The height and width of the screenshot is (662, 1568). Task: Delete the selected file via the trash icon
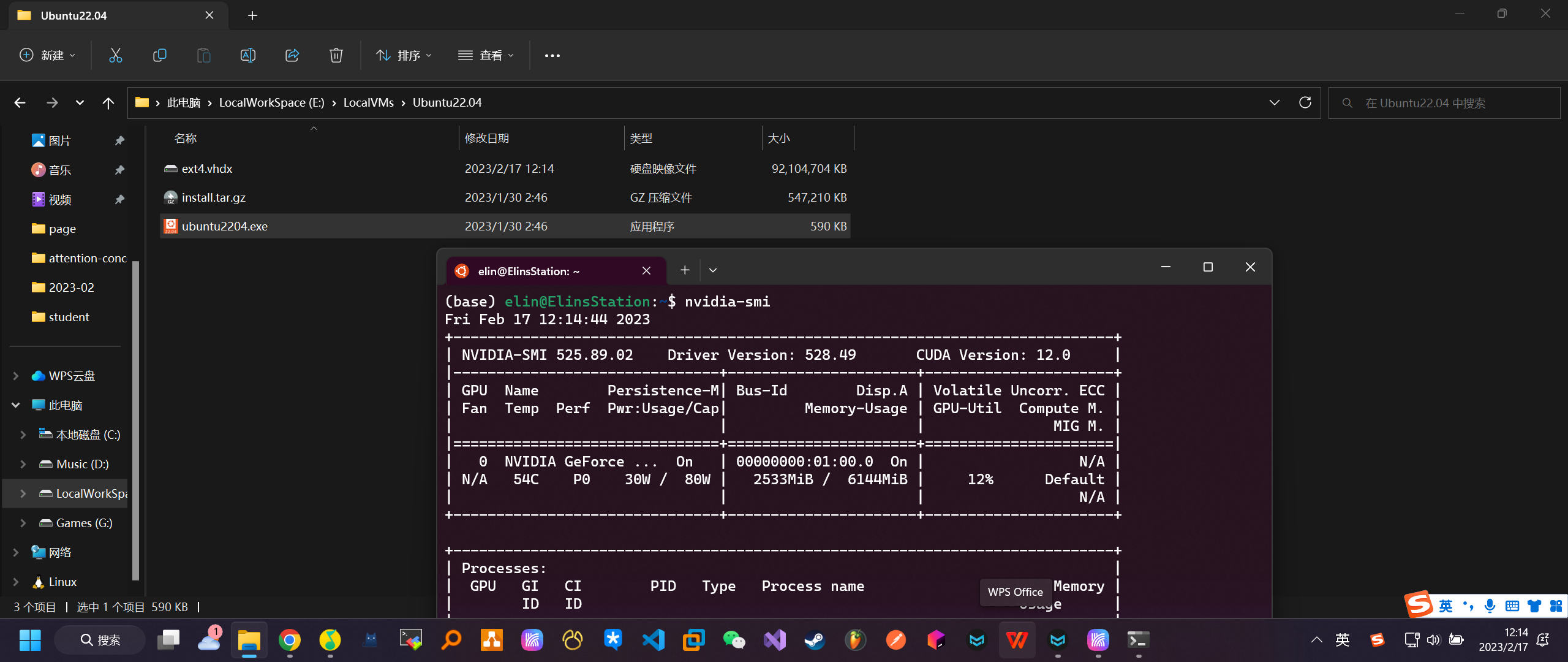(336, 55)
